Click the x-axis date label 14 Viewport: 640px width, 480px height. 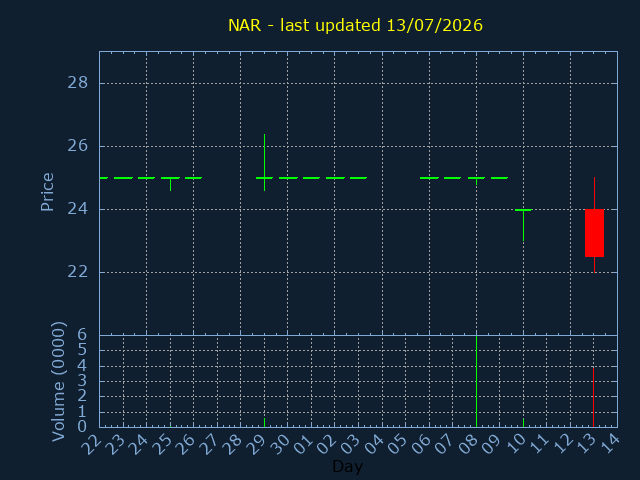coord(609,444)
